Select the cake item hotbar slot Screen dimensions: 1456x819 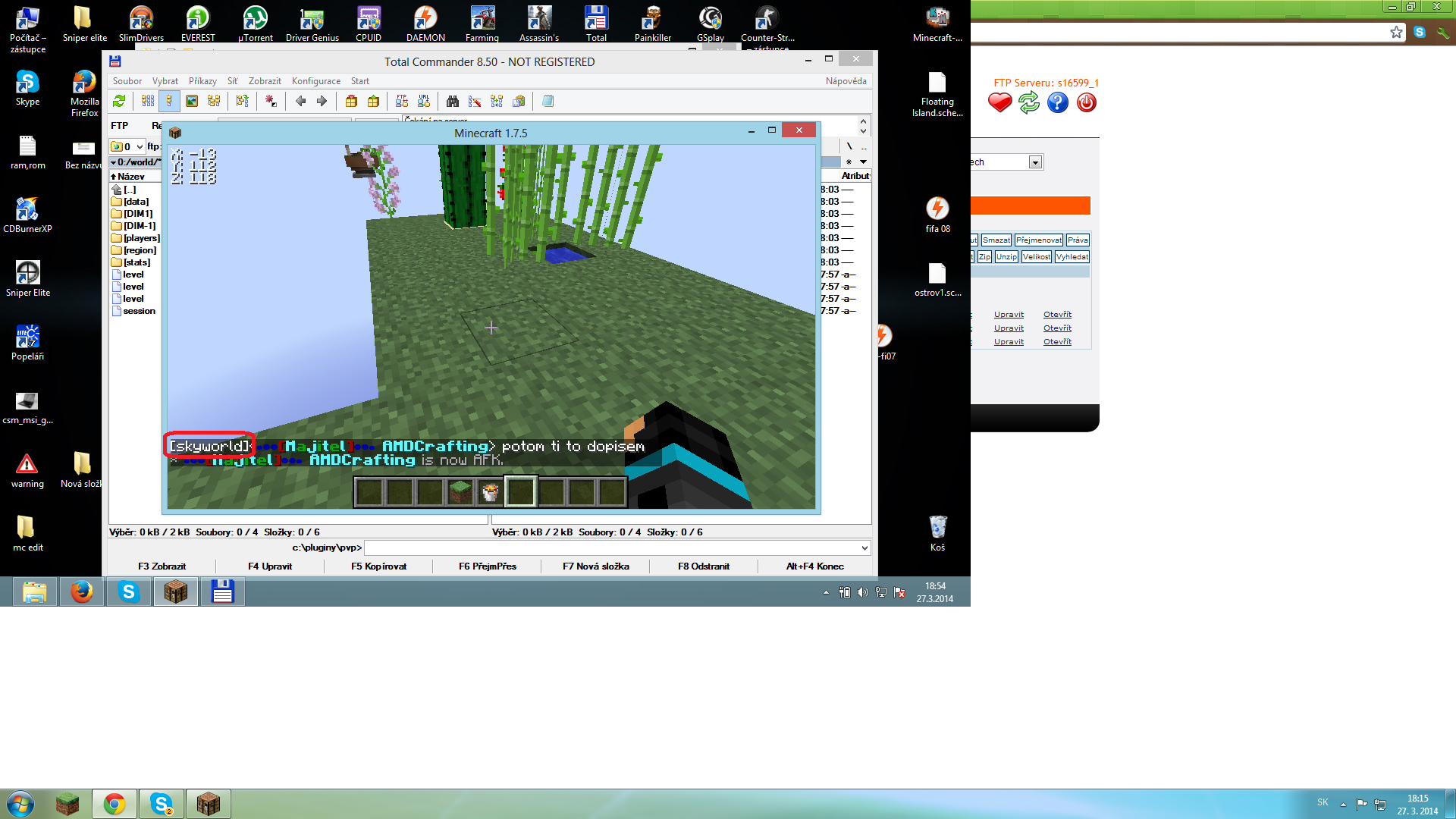pyautogui.click(x=491, y=492)
